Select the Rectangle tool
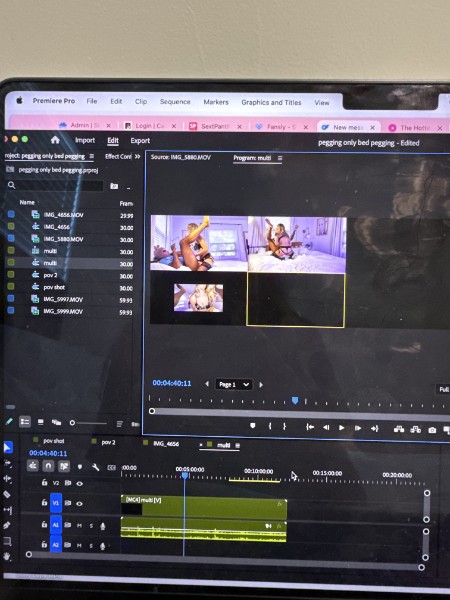The height and width of the screenshot is (600, 450). [x=7, y=541]
